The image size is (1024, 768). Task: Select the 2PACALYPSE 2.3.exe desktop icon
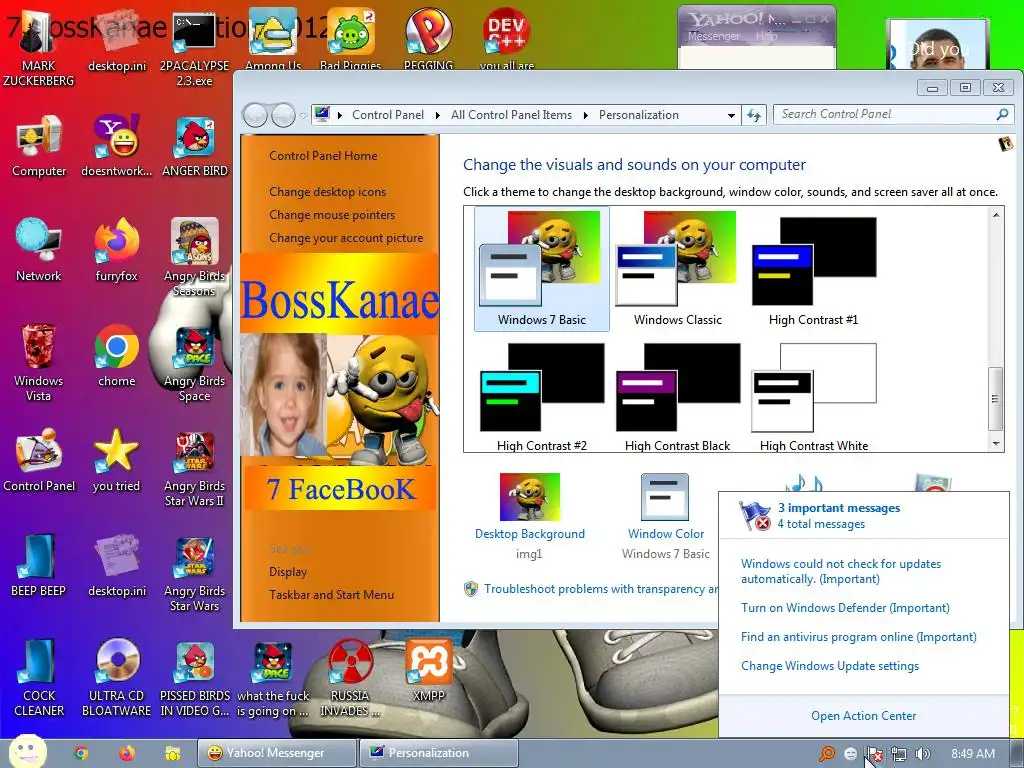tap(194, 49)
